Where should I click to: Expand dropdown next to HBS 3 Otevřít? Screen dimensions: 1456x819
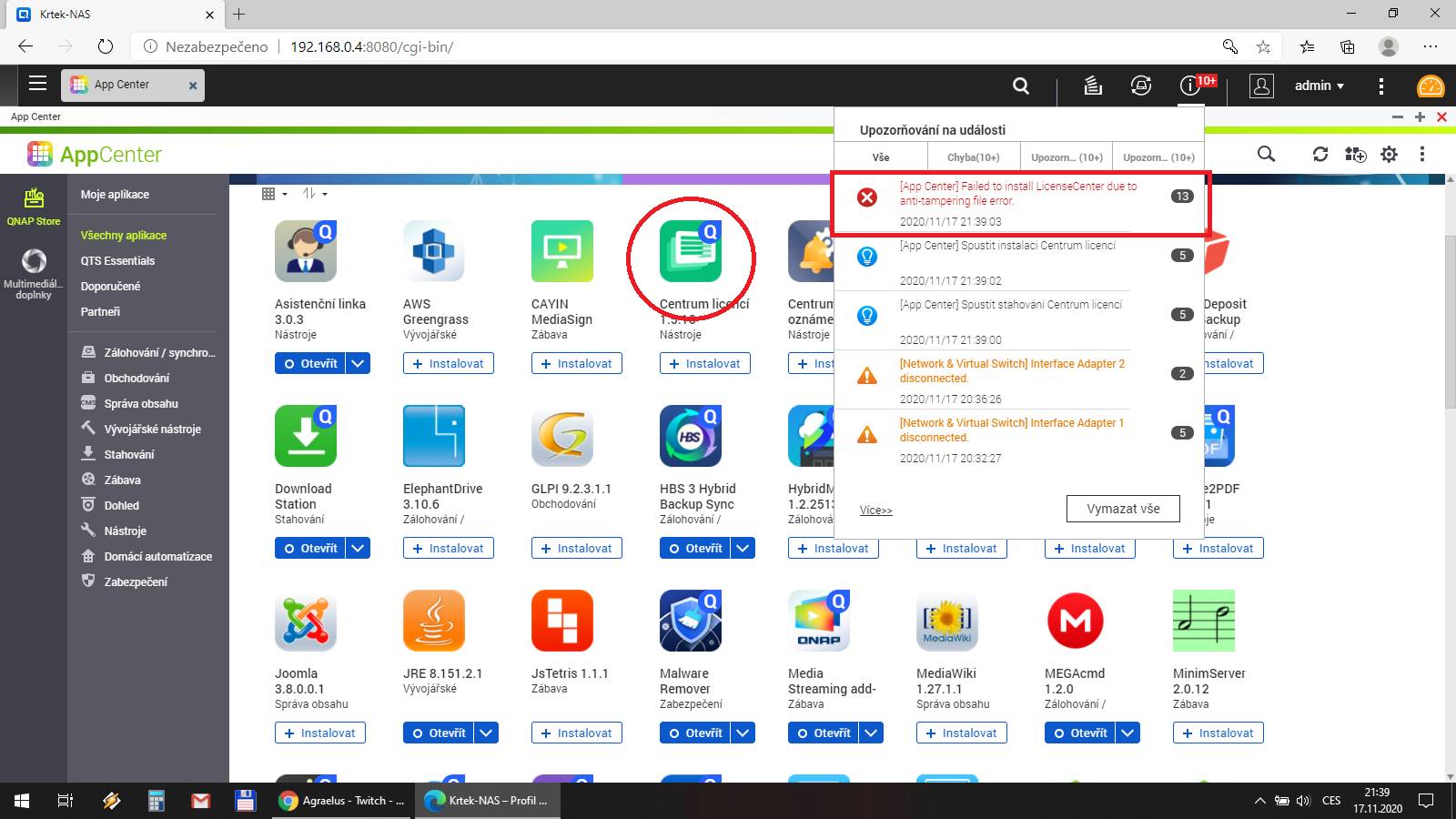click(743, 548)
